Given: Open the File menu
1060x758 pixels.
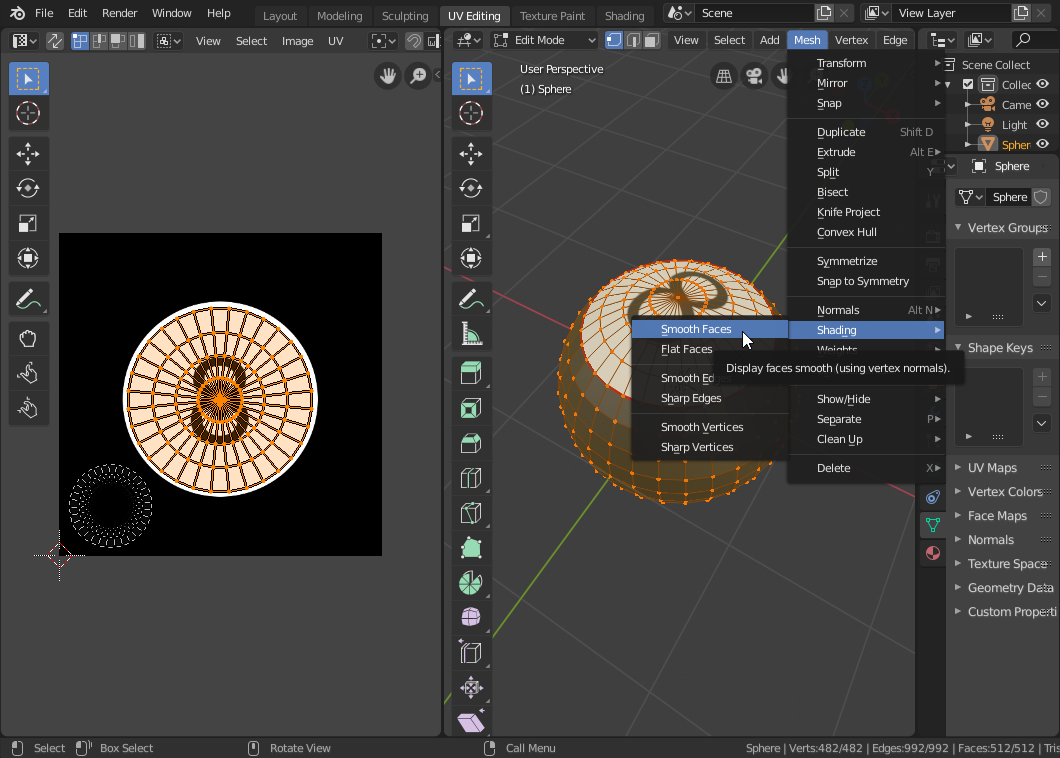Looking at the screenshot, I should click(44, 13).
